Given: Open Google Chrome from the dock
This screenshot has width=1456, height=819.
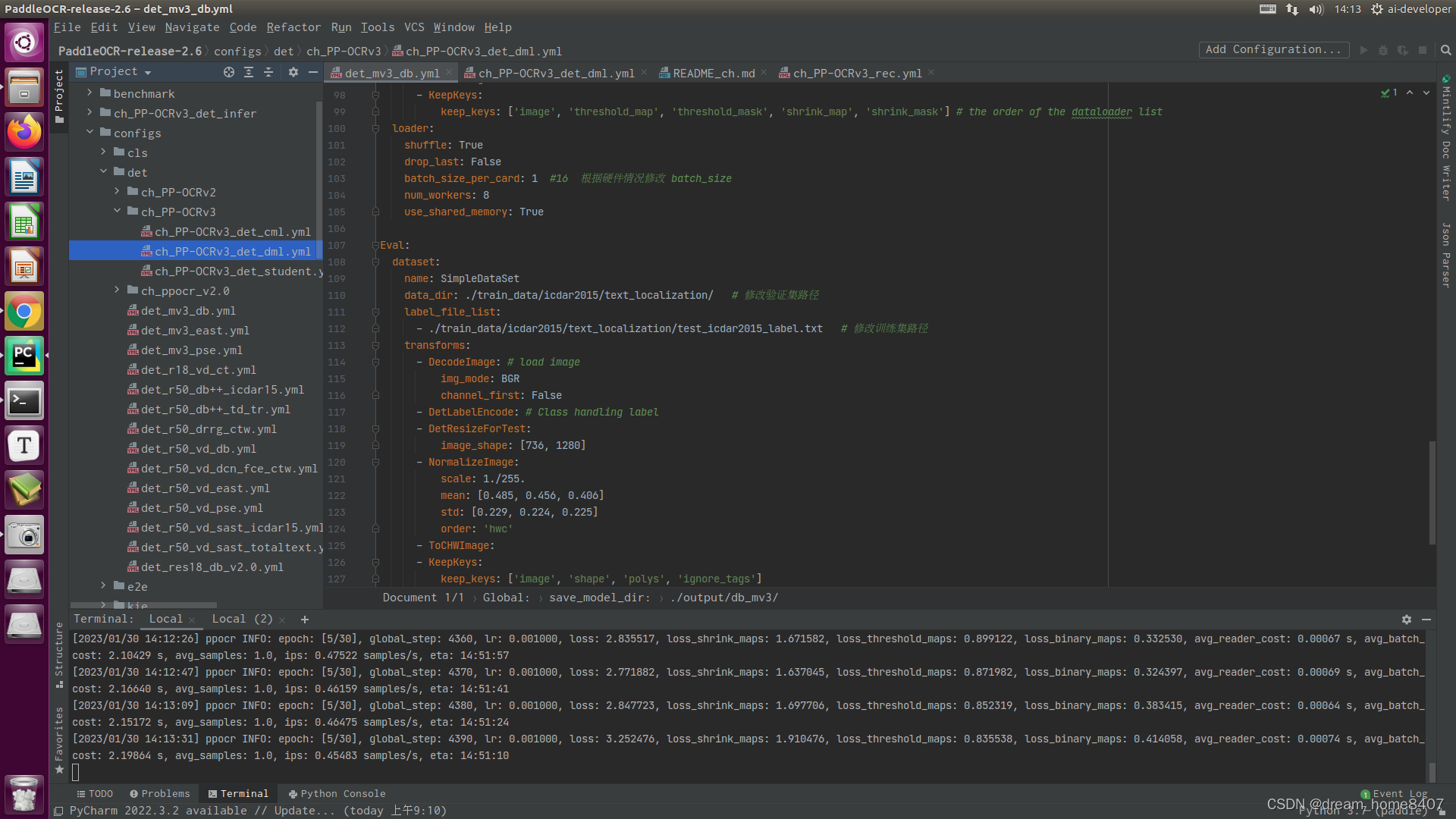Looking at the screenshot, I should tap(24, 312).
